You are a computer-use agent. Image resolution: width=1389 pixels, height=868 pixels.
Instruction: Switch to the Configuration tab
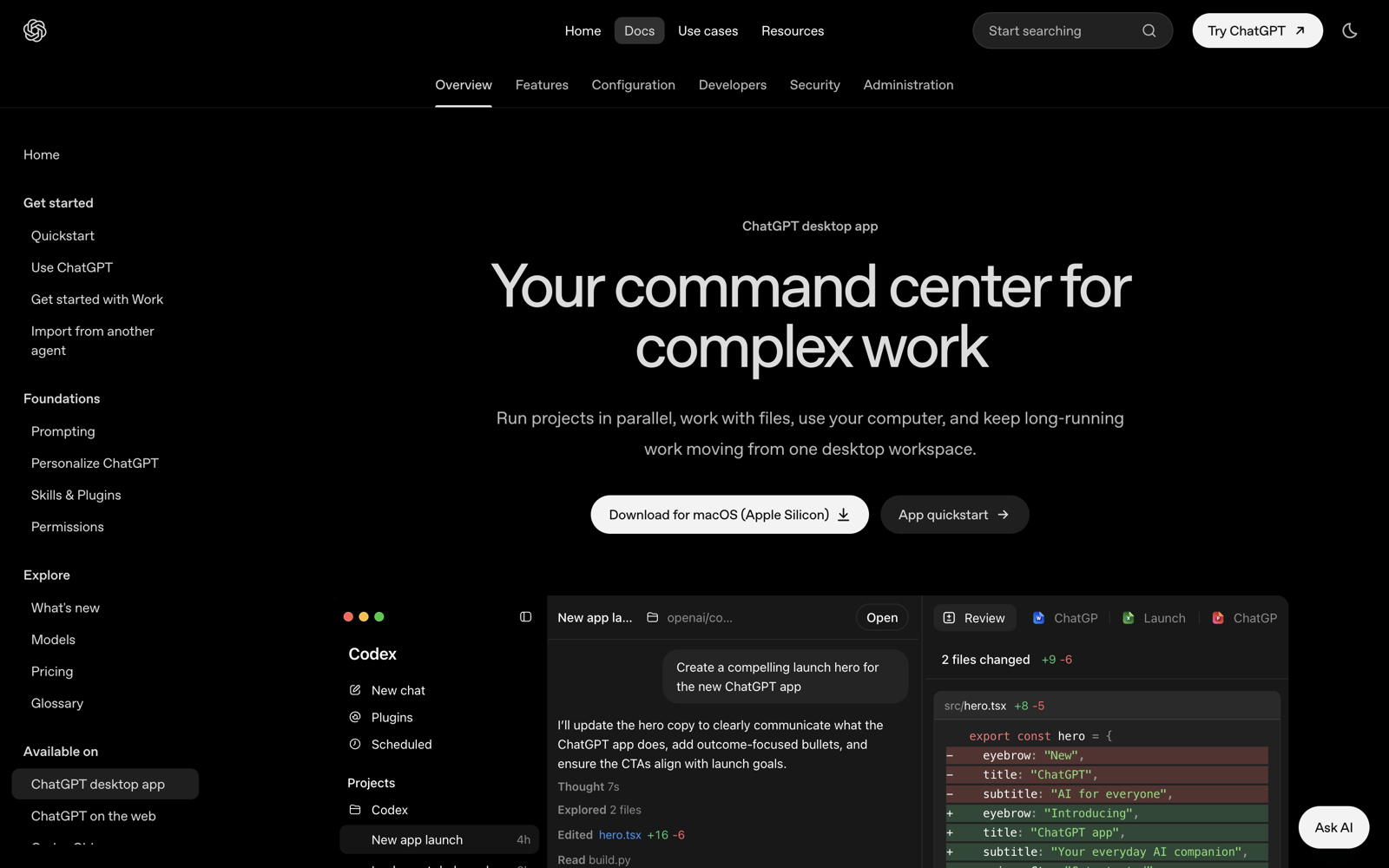pyautogui.click(x=633, y=85)
